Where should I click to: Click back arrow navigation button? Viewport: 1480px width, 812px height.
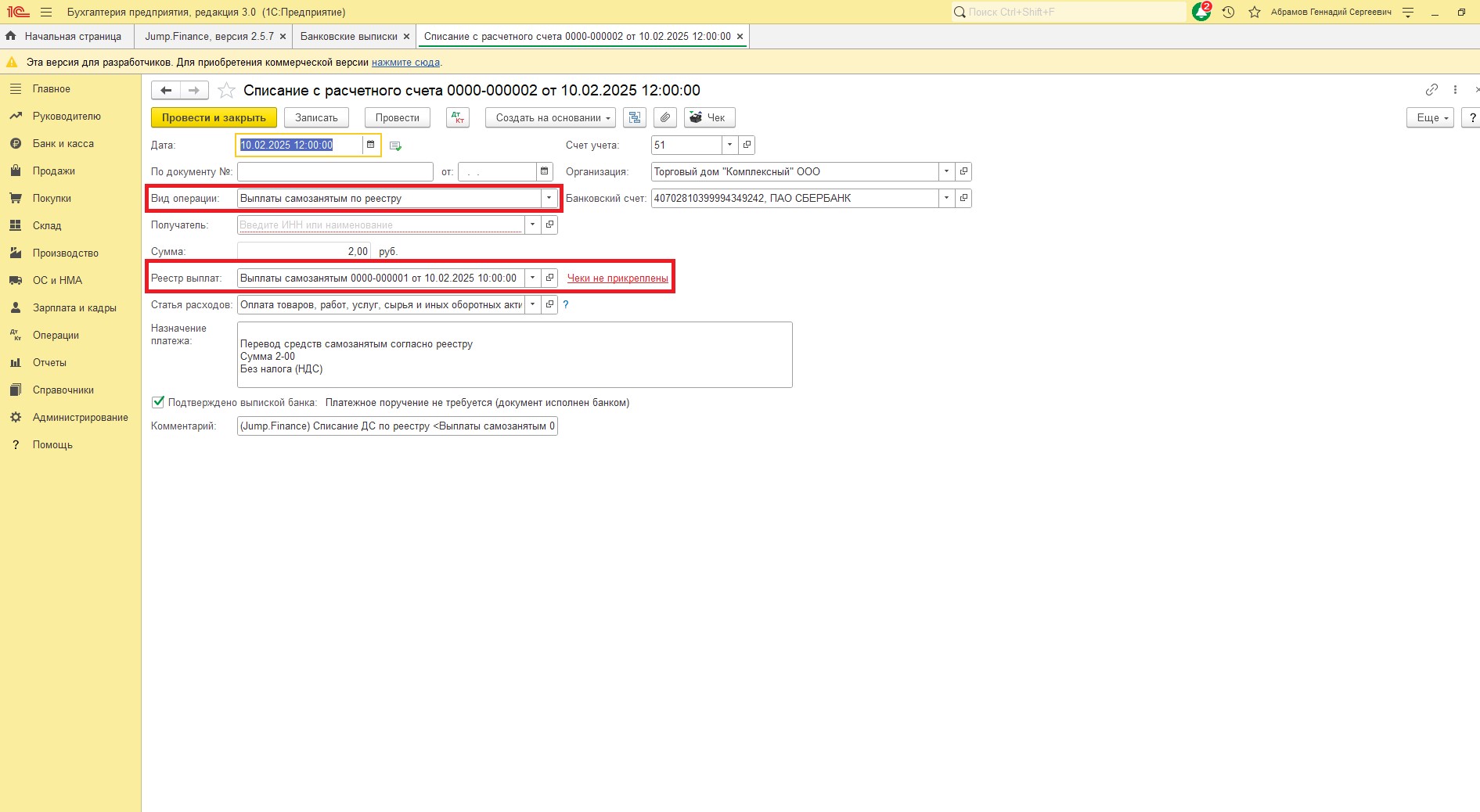click(x=166, y=91)
